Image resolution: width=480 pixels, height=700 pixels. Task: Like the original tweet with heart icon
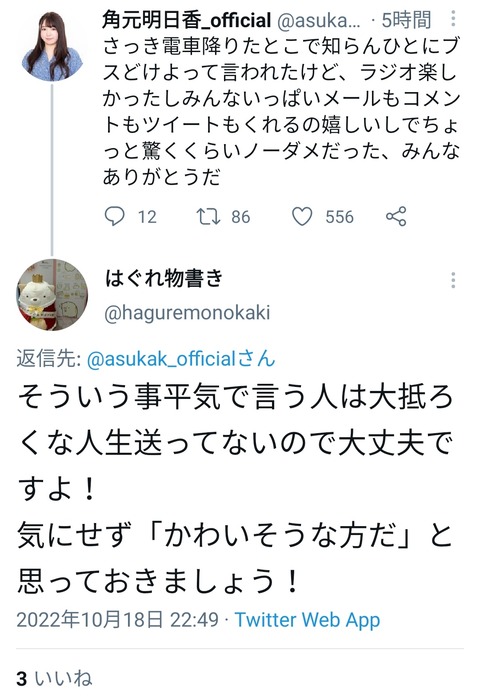[x=302, y=217]
